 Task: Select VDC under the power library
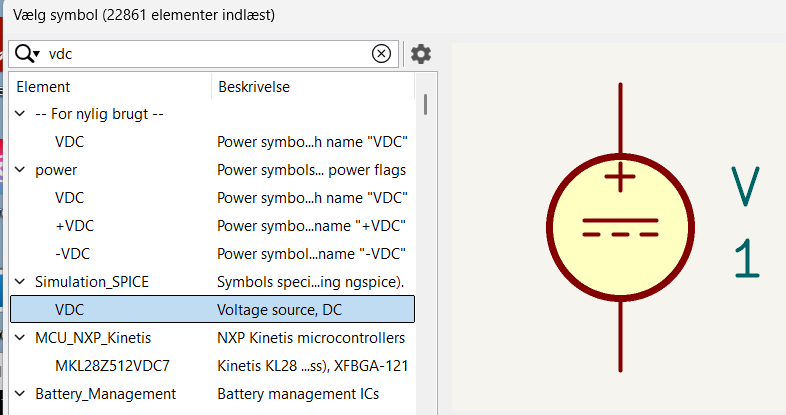213,198
